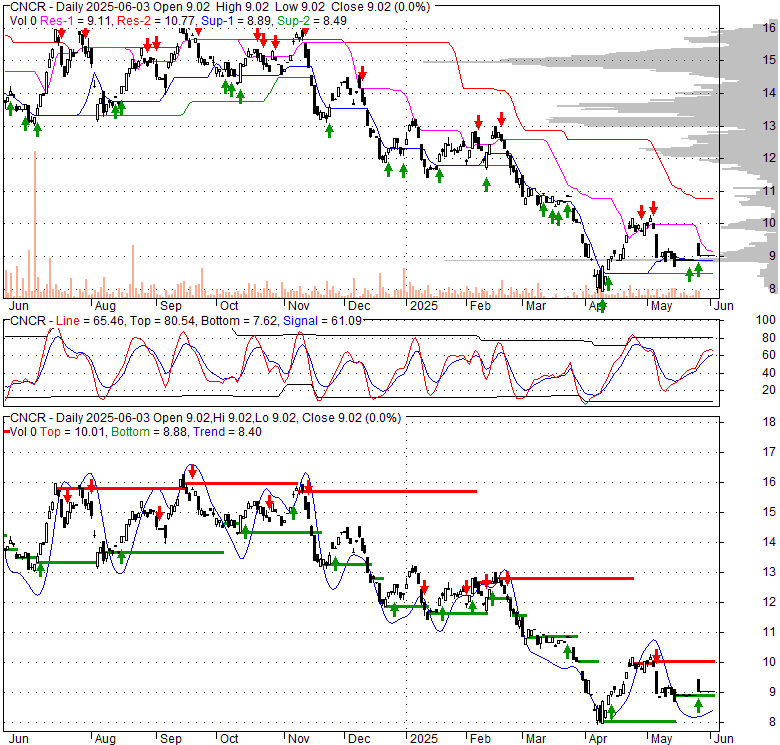Click the Dec label on top chart axis
780x745 pixels.
[359, 305]
